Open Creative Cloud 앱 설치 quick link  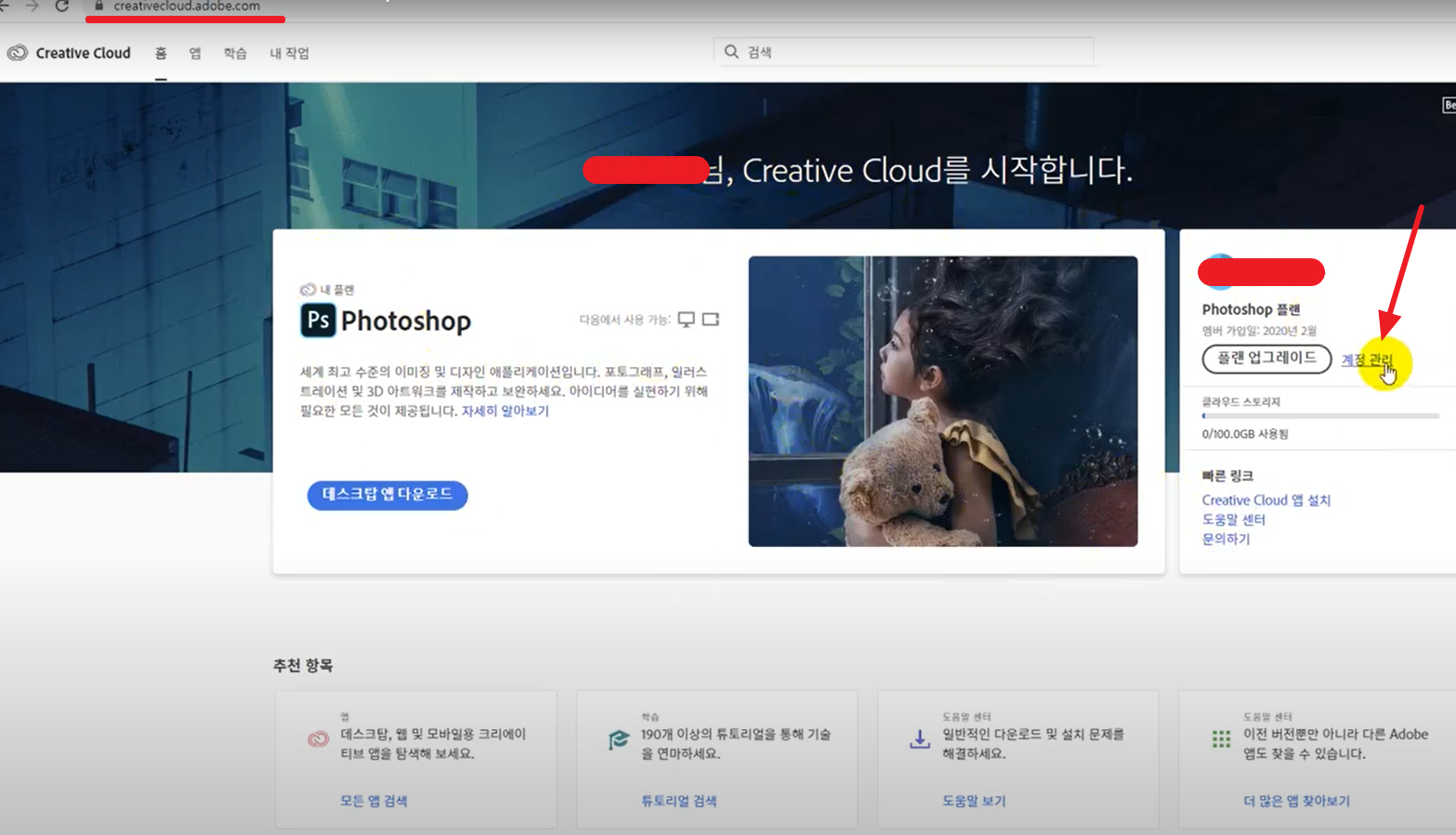1266,500
